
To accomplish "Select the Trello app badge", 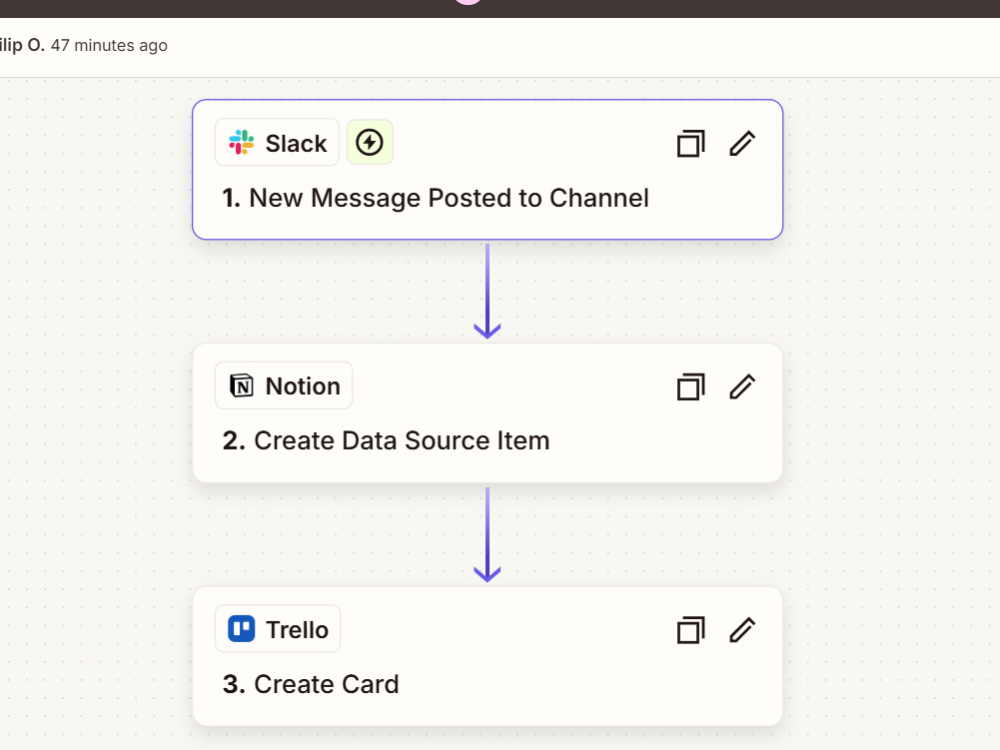I will (278, 629).
